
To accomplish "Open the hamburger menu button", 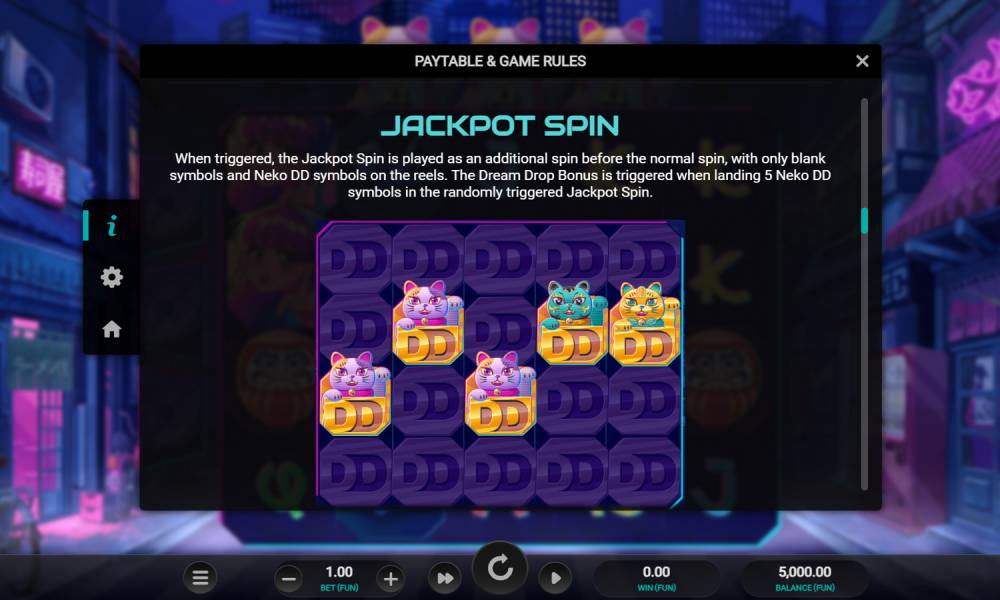I will click(x=200, y=578).
